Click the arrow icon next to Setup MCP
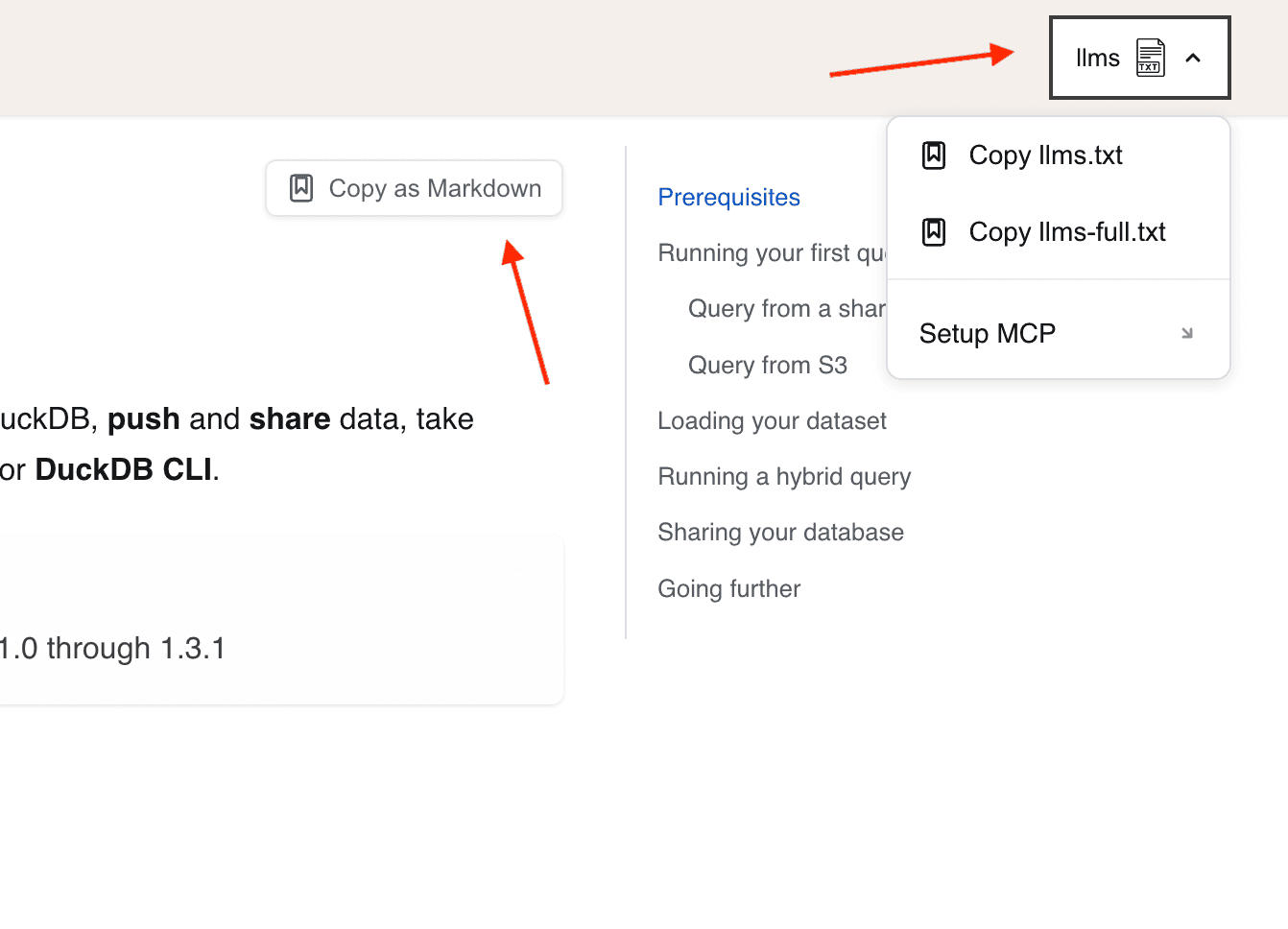 tap(1187, 333)
